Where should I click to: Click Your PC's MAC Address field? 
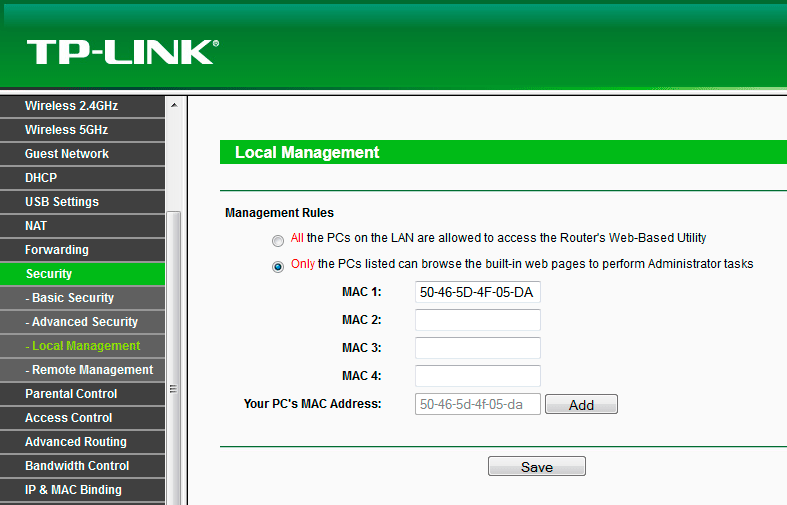[x=477, y=404]
